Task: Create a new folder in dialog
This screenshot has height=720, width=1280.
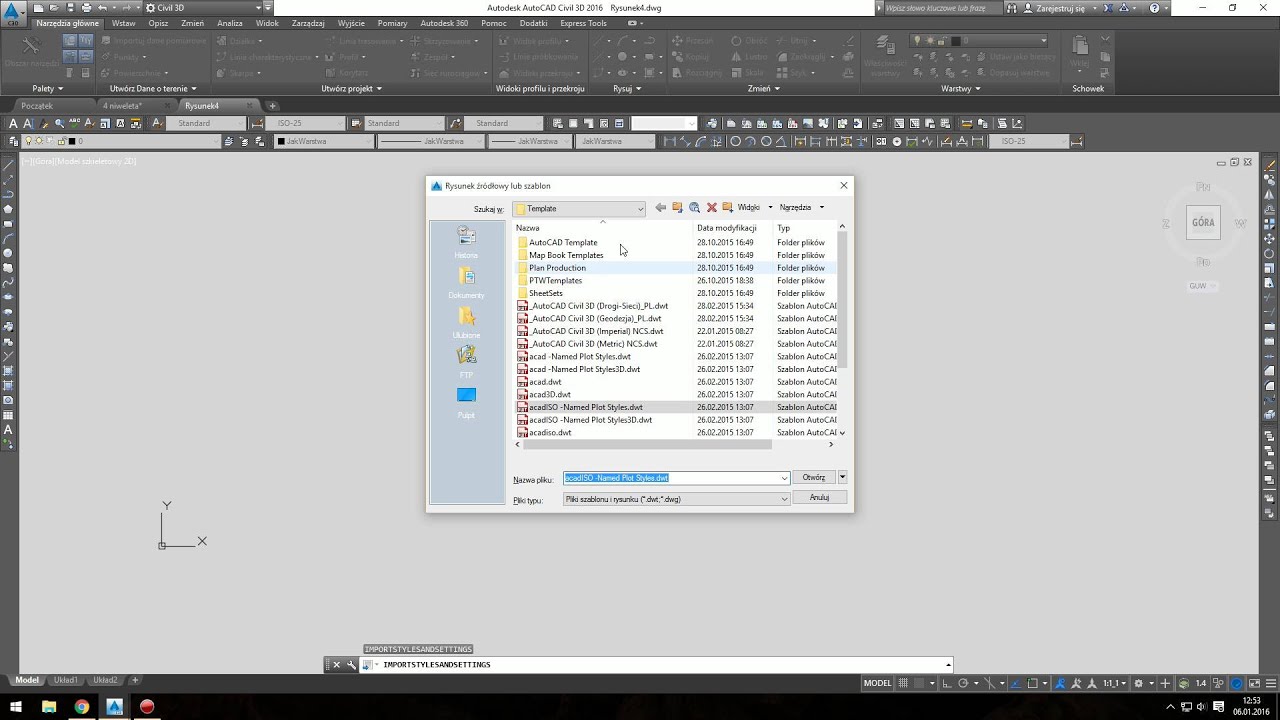Action: click(728, 208)
